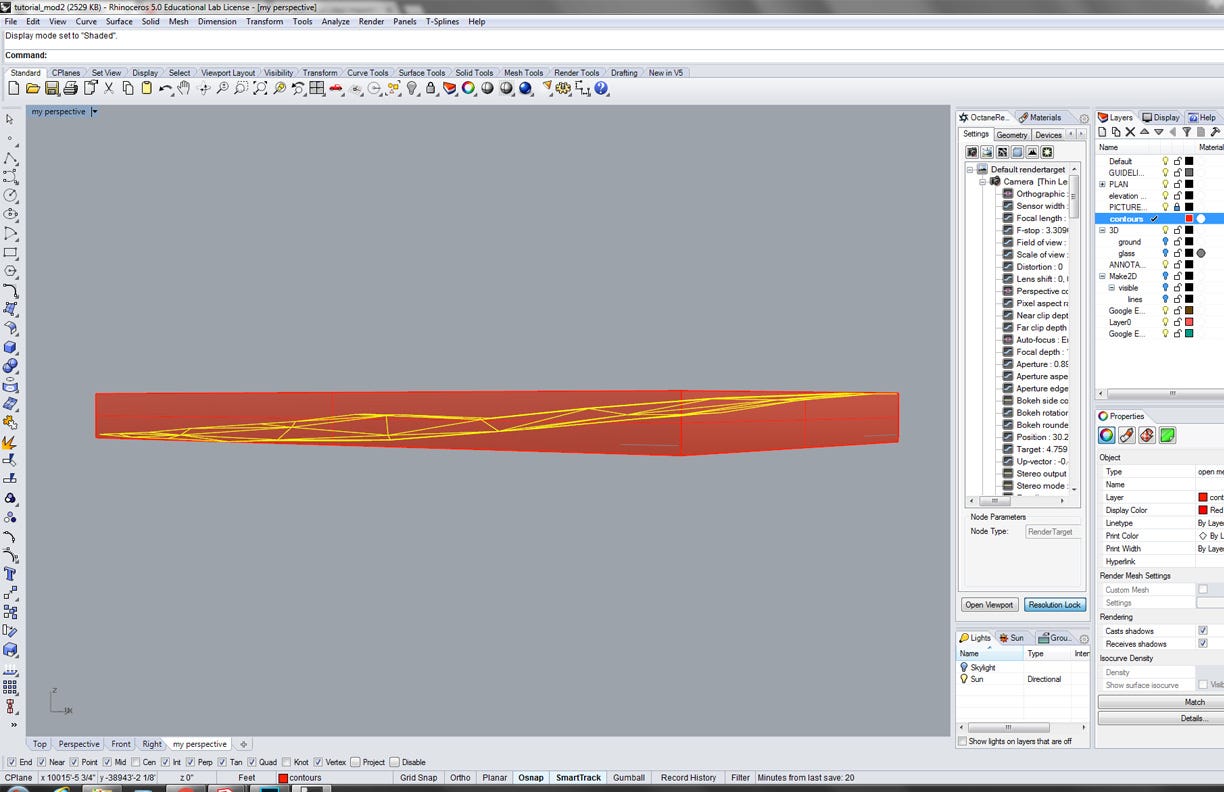Image resolution: width=1224 pixels, height=792 pixels.
Task: Open the Surface menu
Action: coord(119,21)
